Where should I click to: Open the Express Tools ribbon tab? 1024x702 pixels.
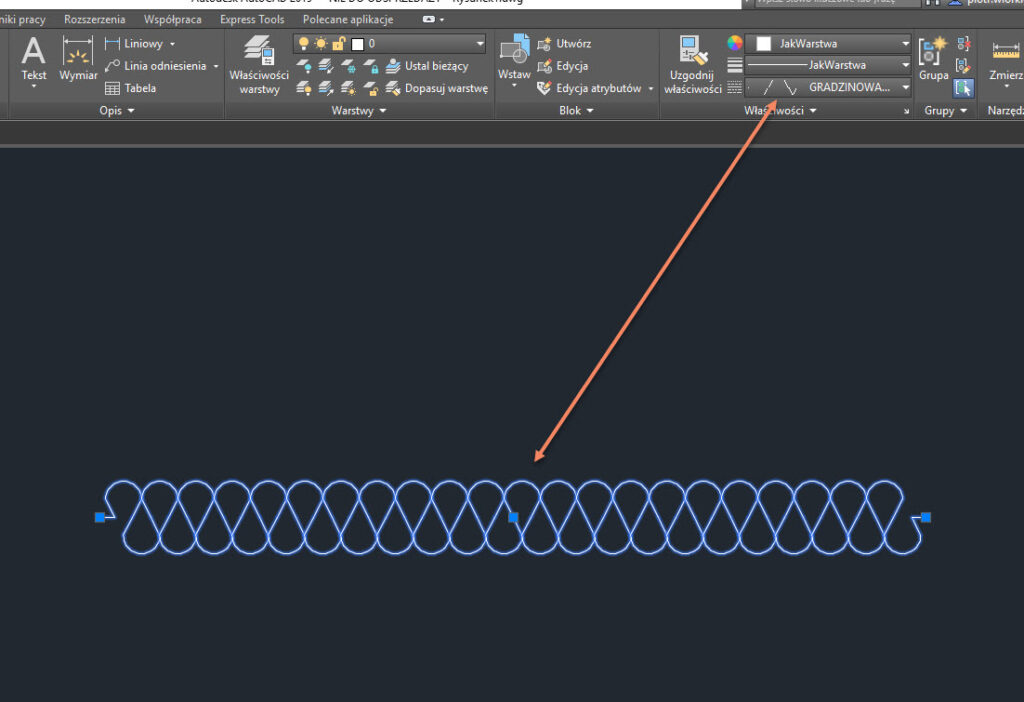252,19
